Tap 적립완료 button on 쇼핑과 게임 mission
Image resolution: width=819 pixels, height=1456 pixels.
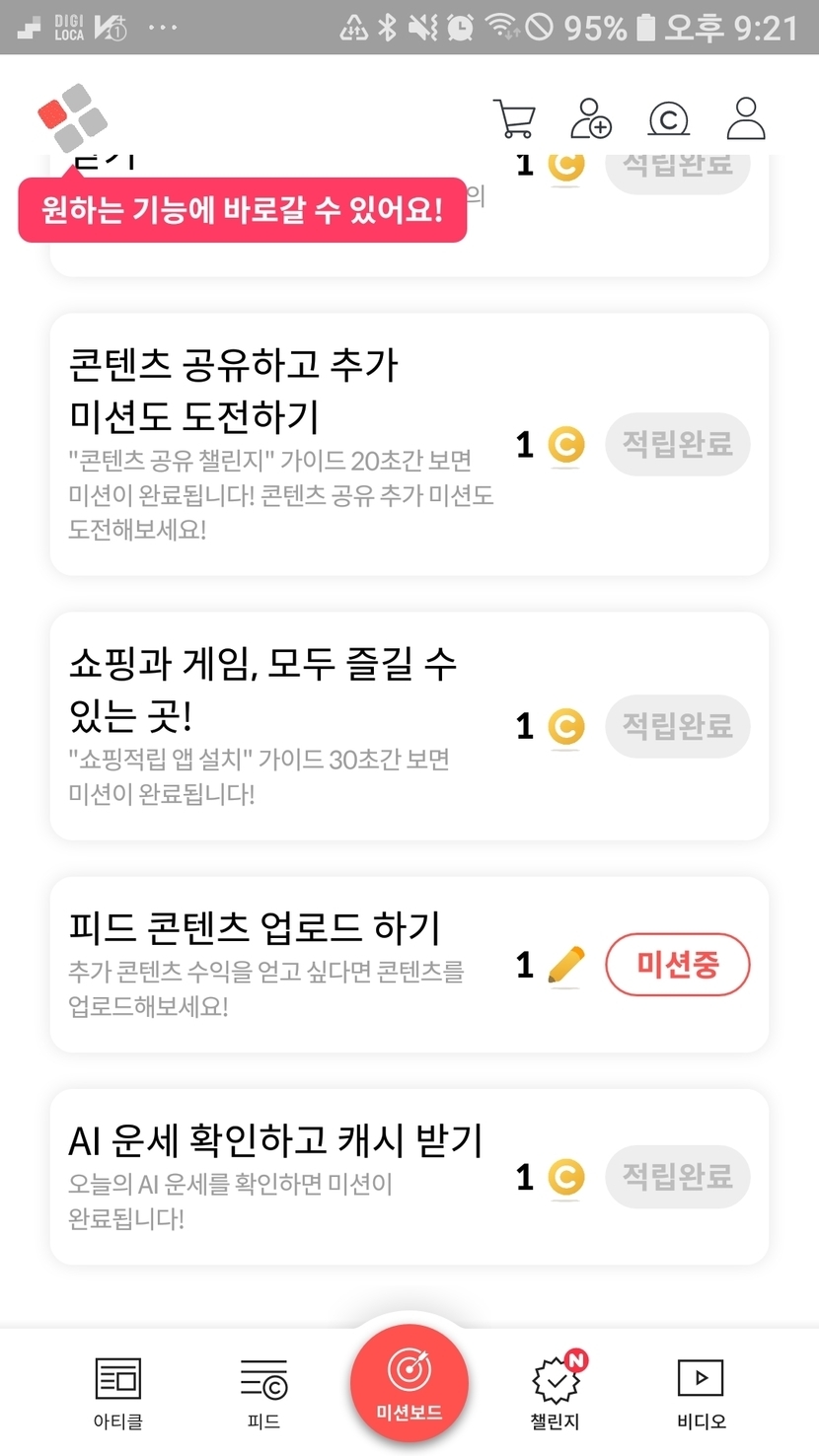(x=677, y=727)
